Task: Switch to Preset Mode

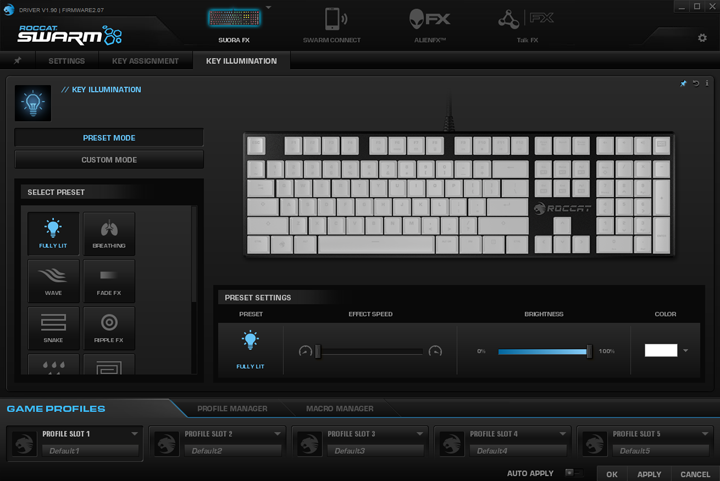Action: (x=109, y=138)
